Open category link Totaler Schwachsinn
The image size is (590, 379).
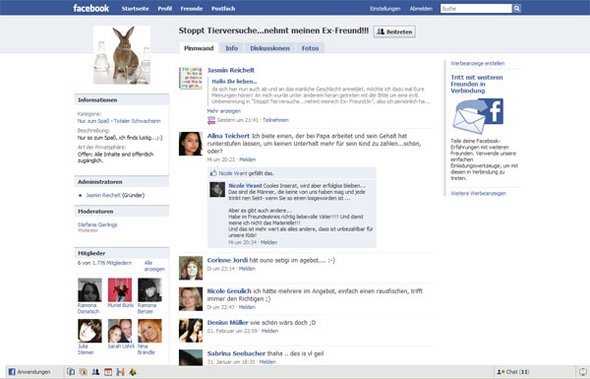pyautogui.click(x=137, y=121)
